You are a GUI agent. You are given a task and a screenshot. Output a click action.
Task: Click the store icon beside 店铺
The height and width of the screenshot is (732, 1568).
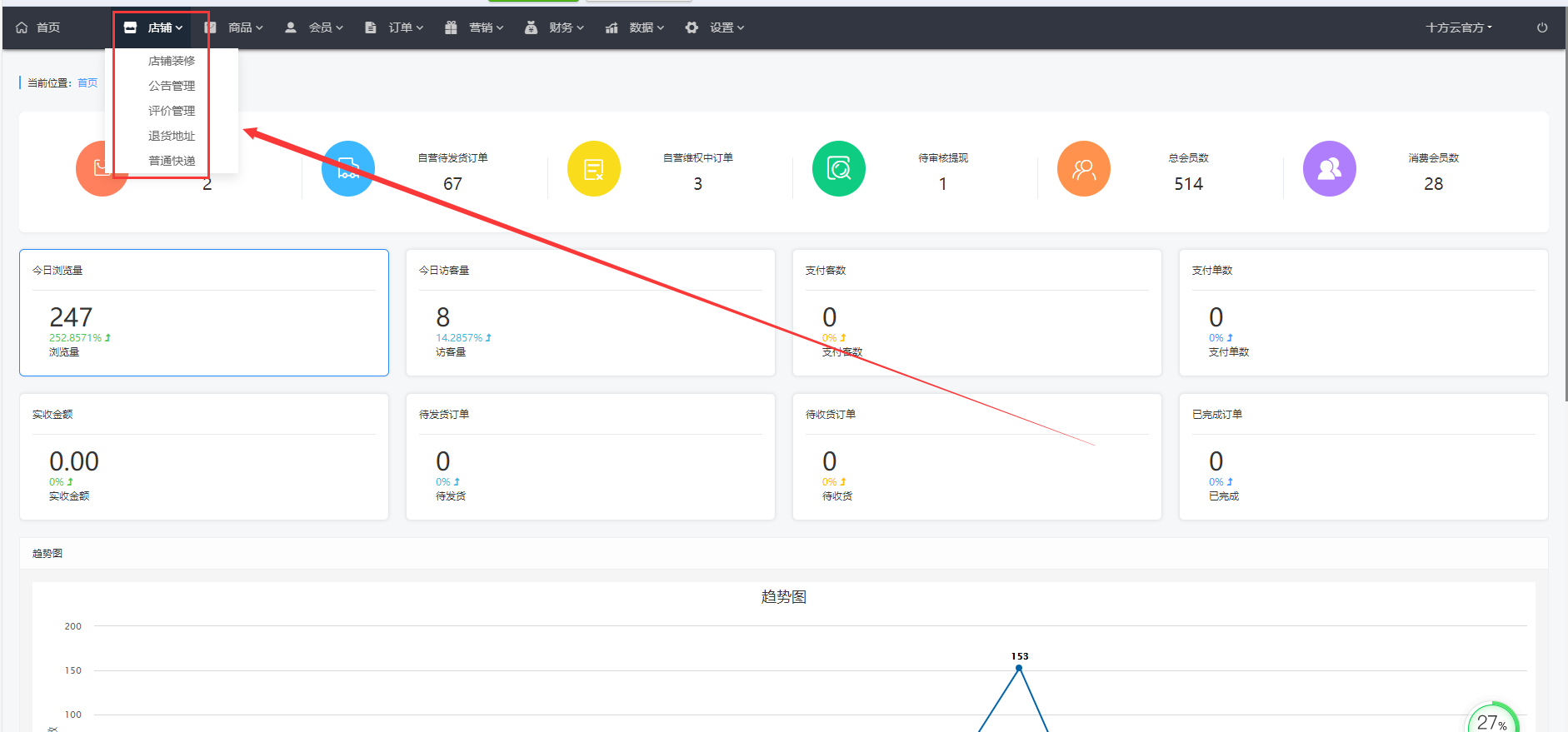point(130,27)
